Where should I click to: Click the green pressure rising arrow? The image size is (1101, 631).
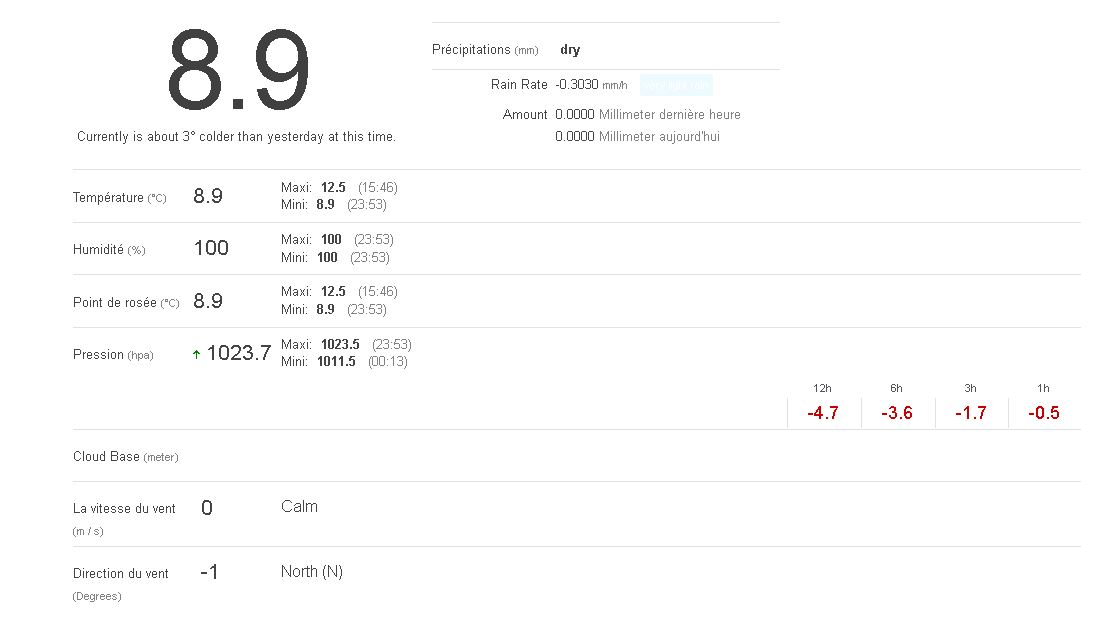(x=197, y=354)
